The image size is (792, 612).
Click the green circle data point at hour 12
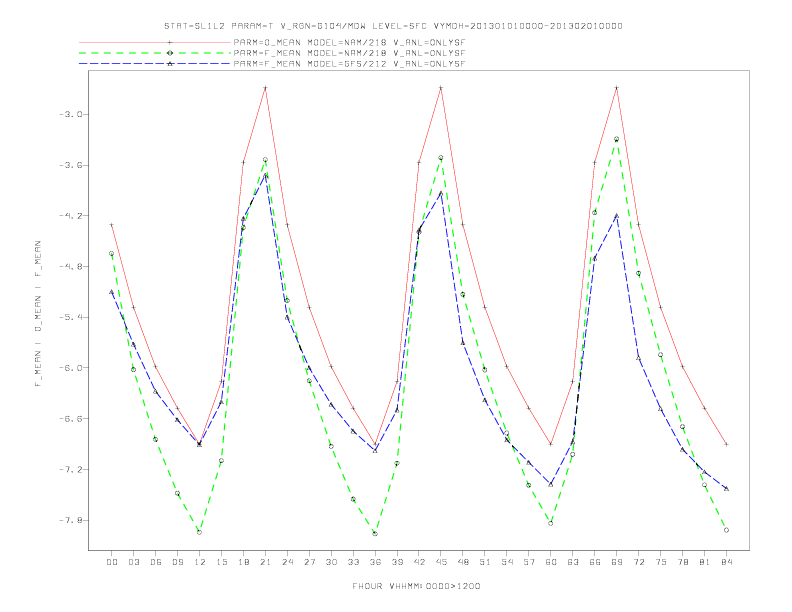click(200, 532)
